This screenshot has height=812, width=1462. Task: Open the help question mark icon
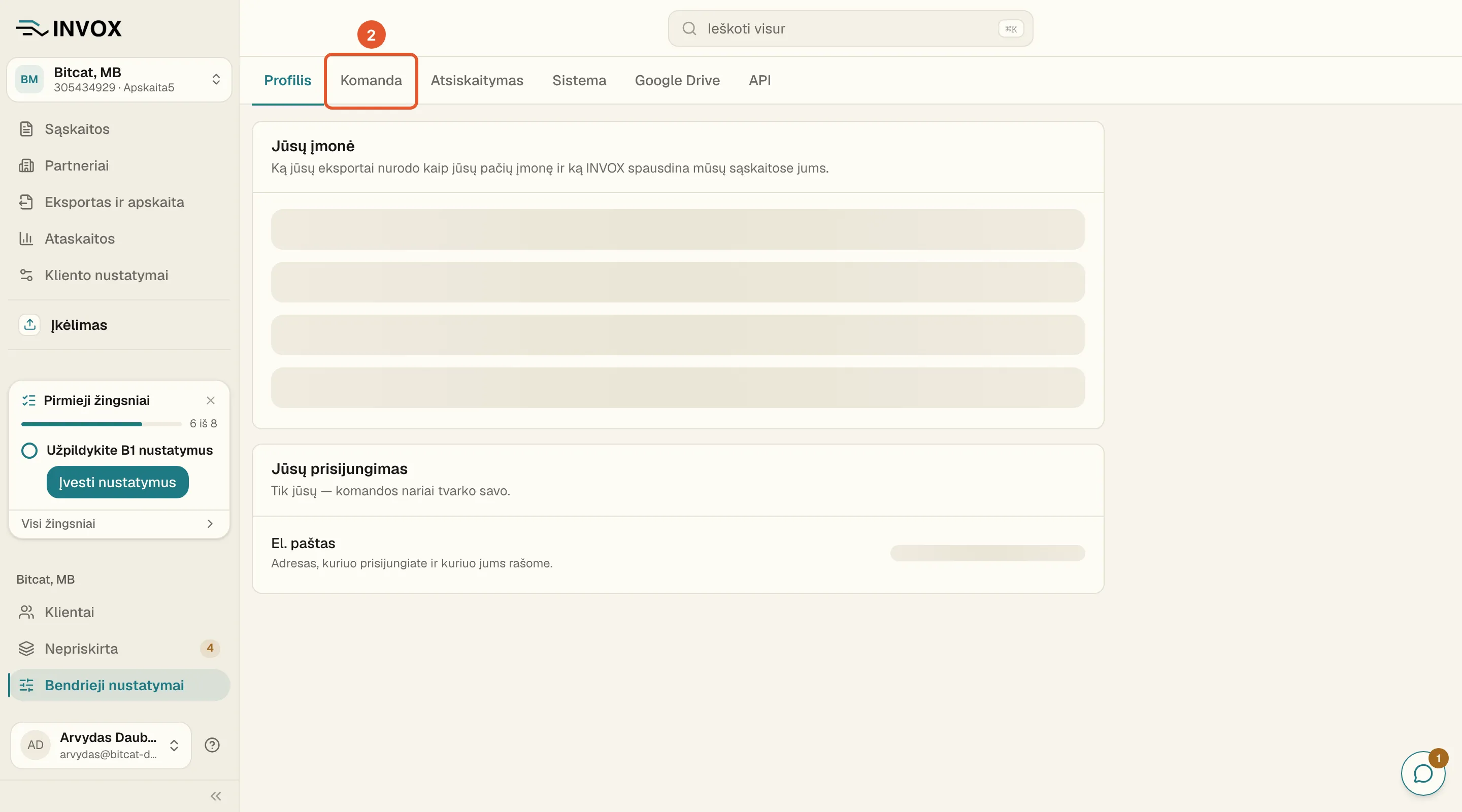pyautogui.click(x=212, y=745)
